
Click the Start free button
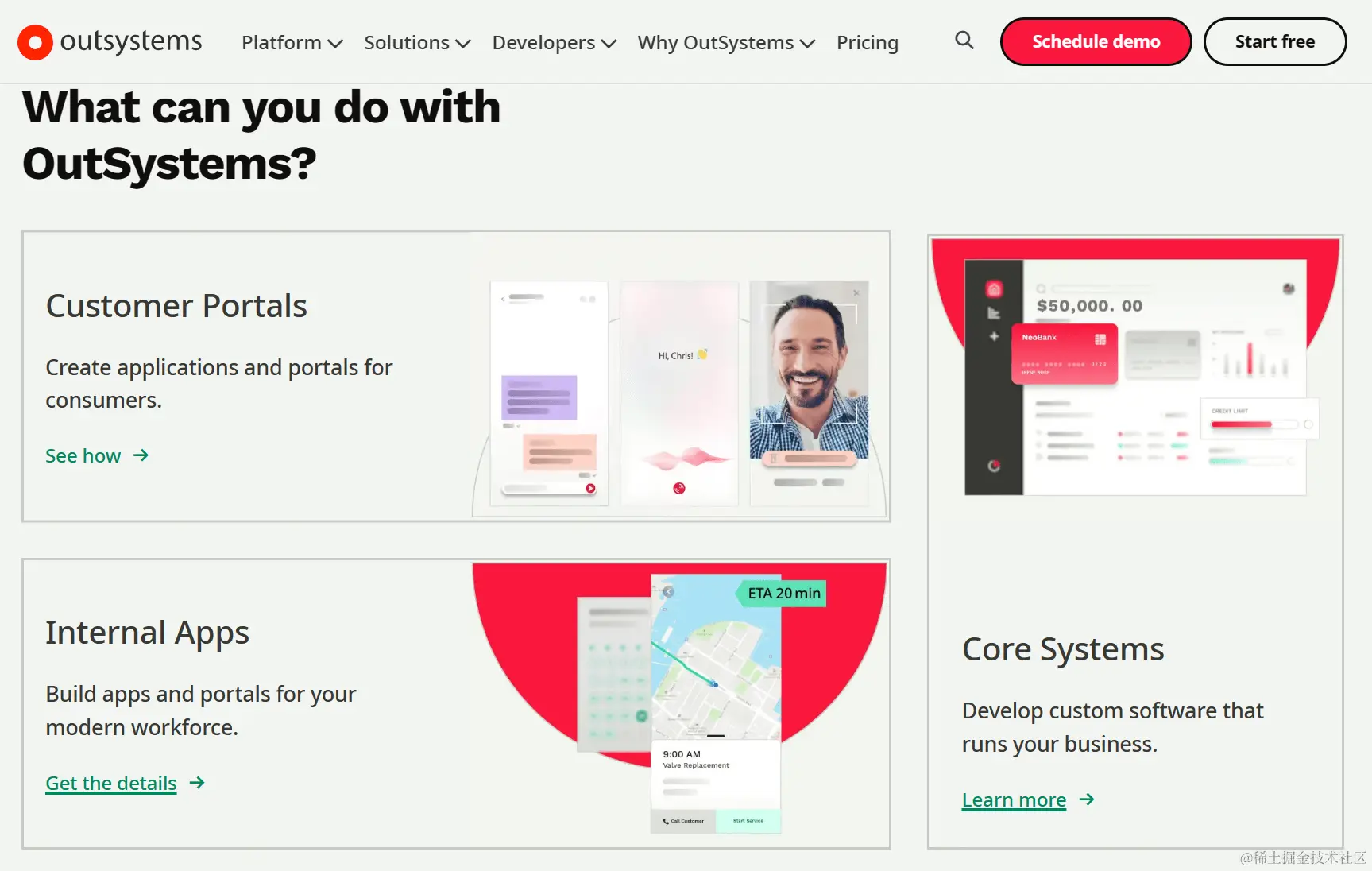tap(1274, 41)
